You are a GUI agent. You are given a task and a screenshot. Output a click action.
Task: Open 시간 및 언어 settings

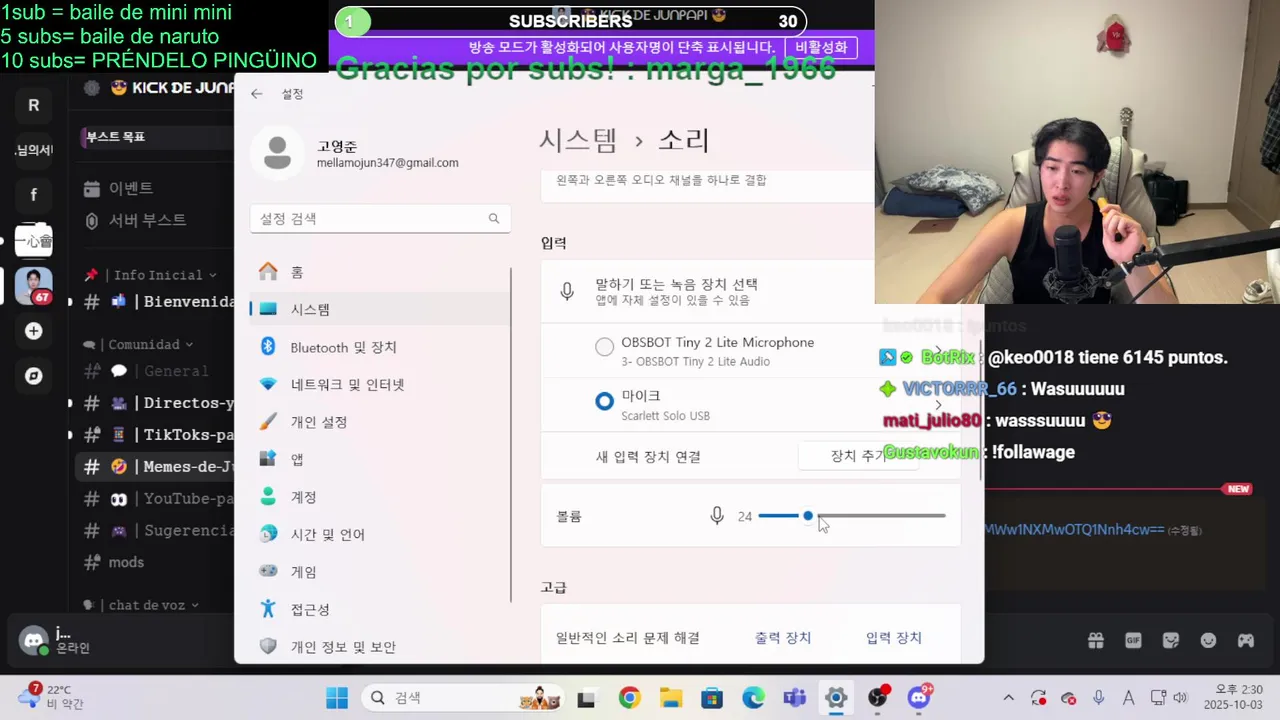click(x=380, y=534)
